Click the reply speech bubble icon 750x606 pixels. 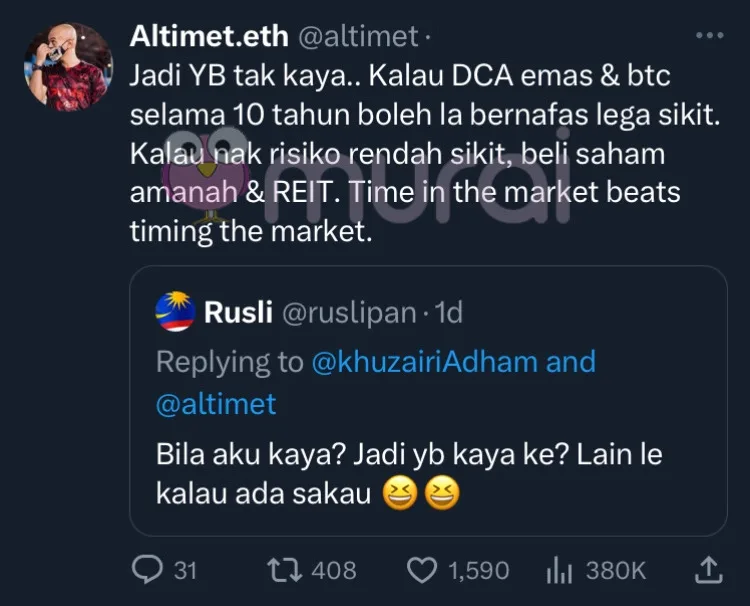point(148,569)
